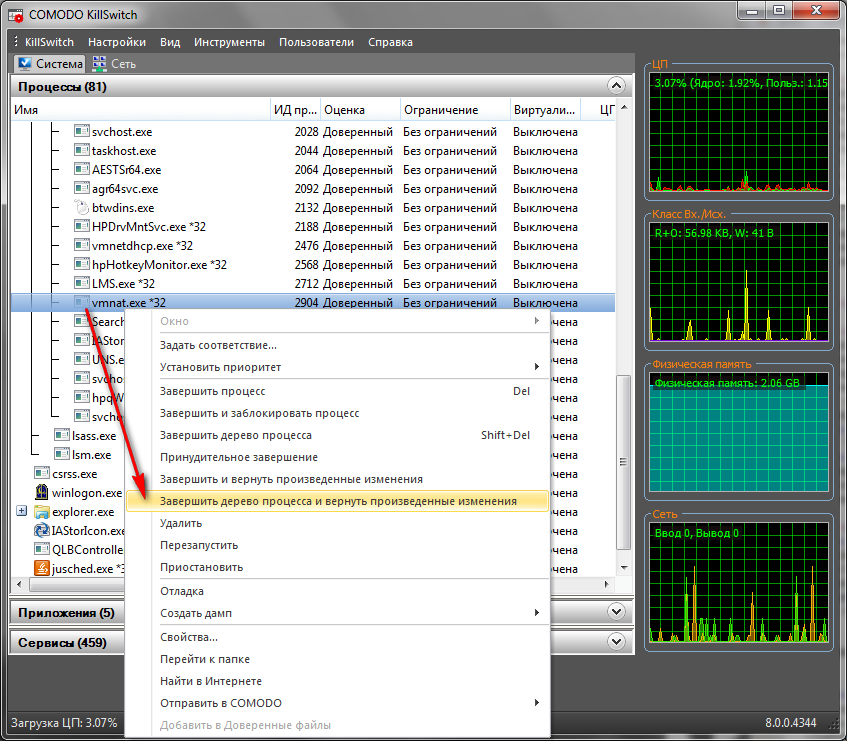This screenshot has width=847, height=741.
Task: Click the lsm.exe process icon
Action: [x=62, y=454]
